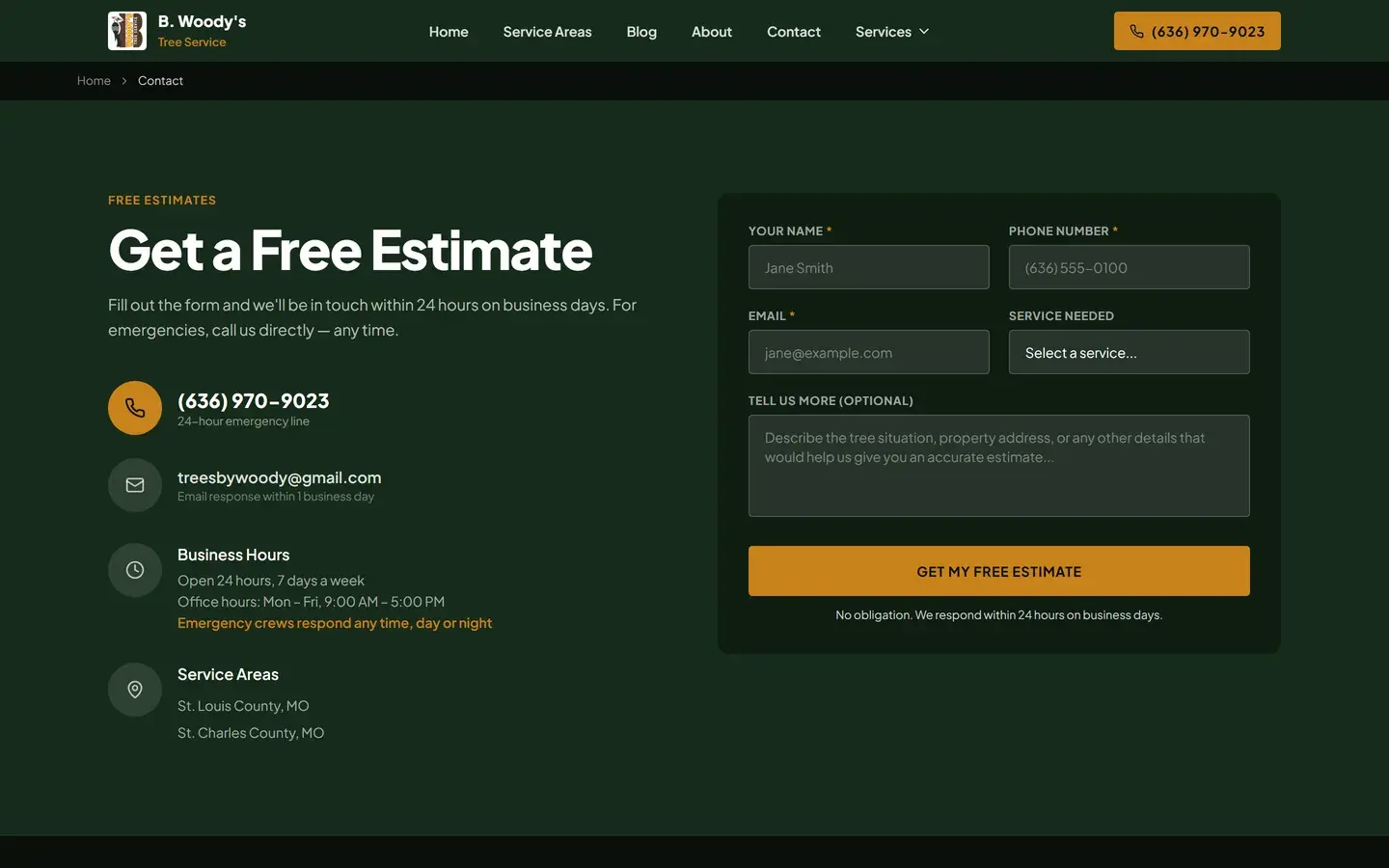Click the large (636) 970-9023 phone link

(253, 400)
